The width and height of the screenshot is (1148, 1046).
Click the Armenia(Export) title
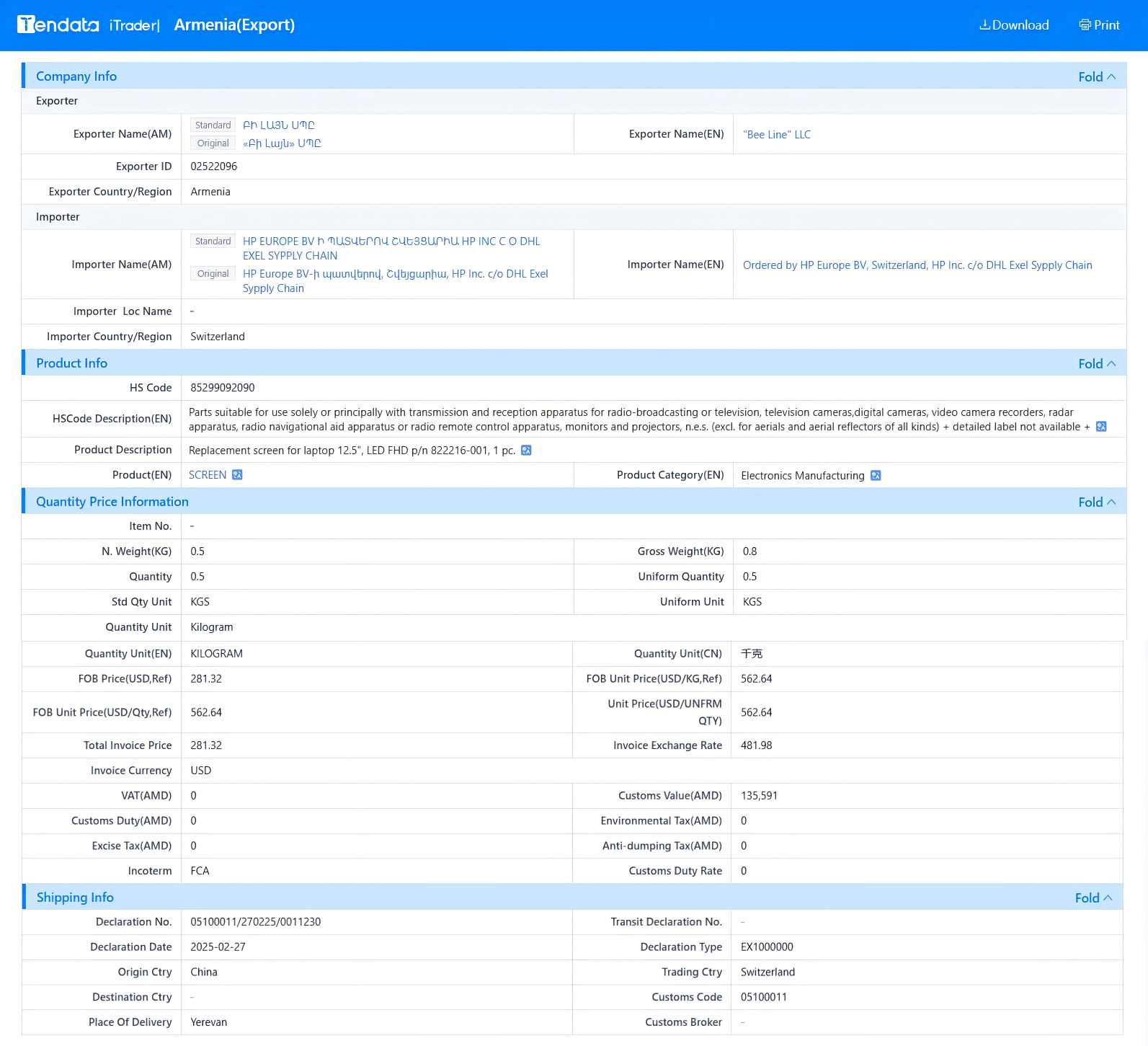234,25
